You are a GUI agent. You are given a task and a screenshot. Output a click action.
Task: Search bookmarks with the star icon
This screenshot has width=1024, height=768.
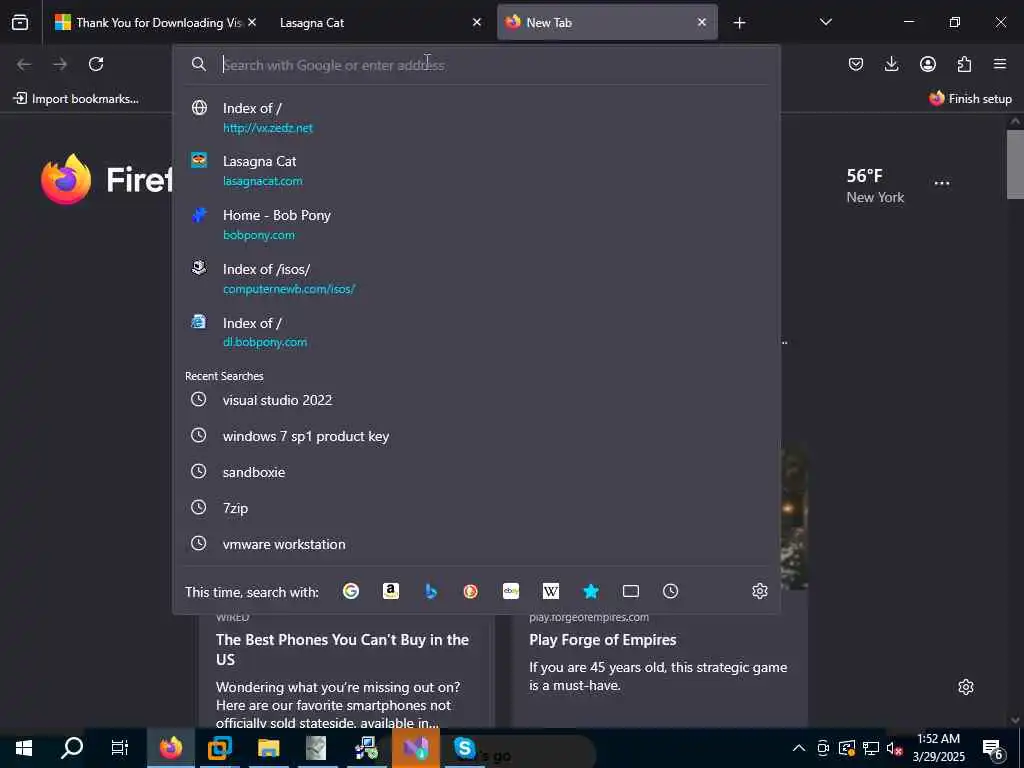point(590,591)
